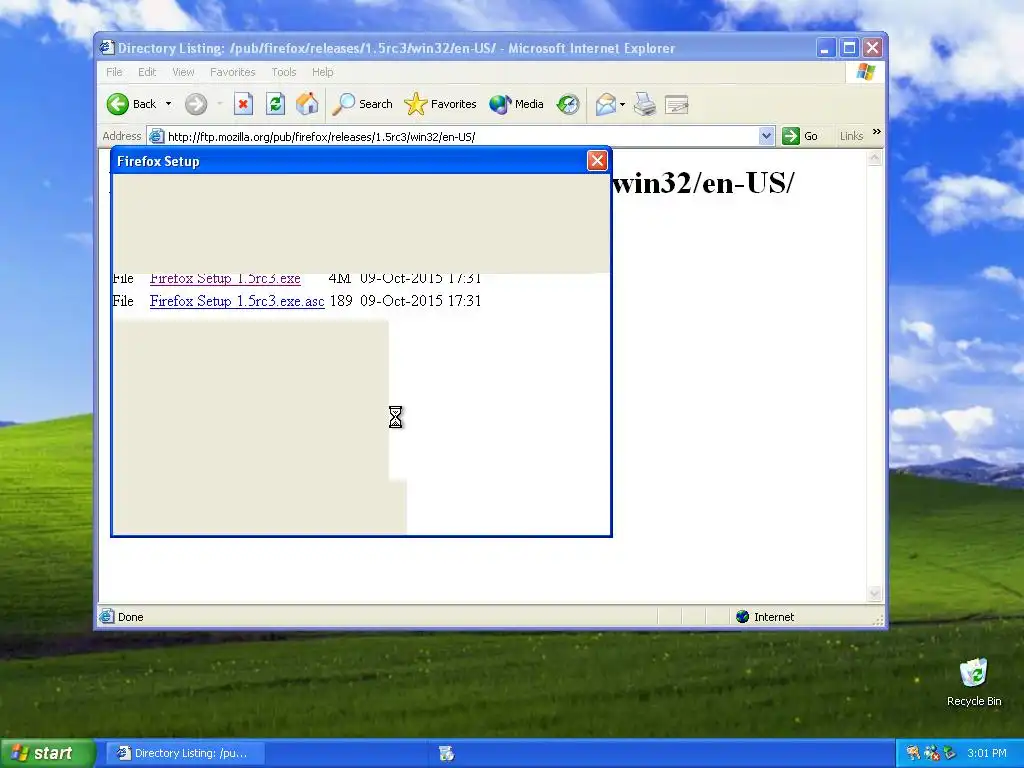Click the Mail envelope toolbar icon
Screen dimensions: 1024x768
point(605,104)
